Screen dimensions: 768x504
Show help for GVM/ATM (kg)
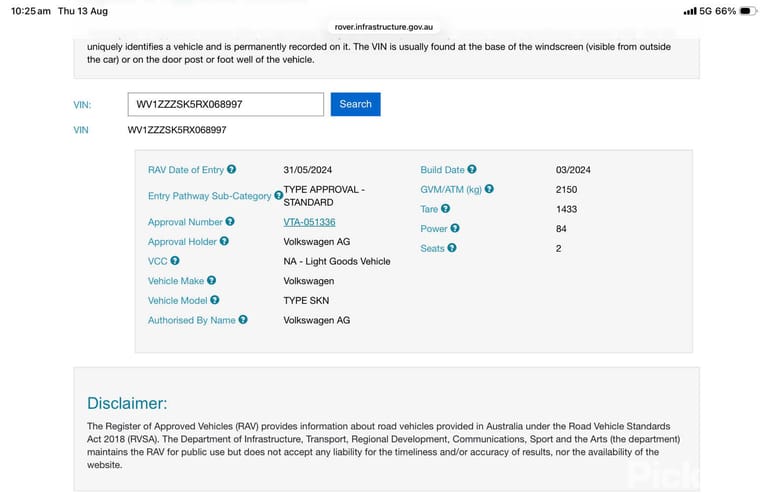click(489, 189)
